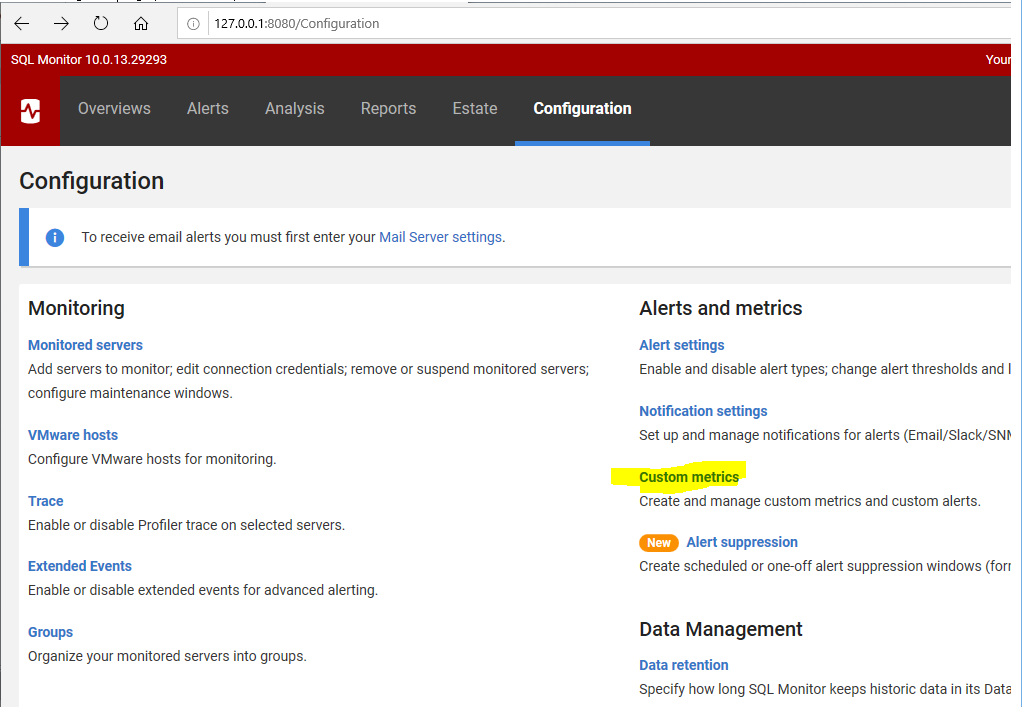Switch to the Reports tab
This screenshot has height=707, width=1023.
pyautogui.click(x=388, y=108)
